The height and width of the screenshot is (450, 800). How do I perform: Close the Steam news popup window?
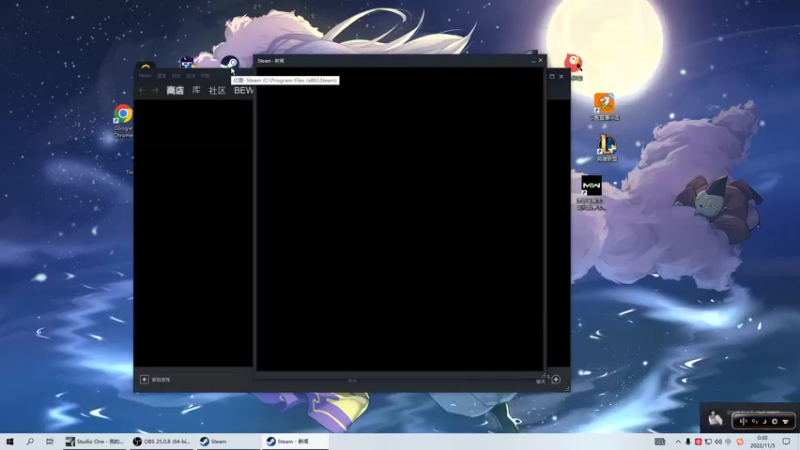[540, 60]
